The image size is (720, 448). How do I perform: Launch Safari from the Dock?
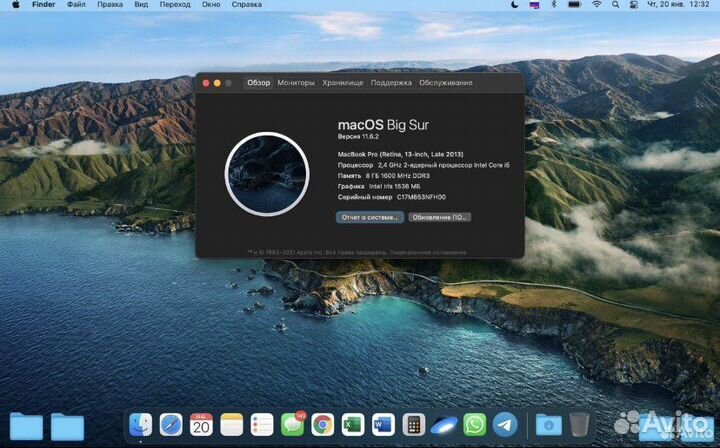pos(171,425)
